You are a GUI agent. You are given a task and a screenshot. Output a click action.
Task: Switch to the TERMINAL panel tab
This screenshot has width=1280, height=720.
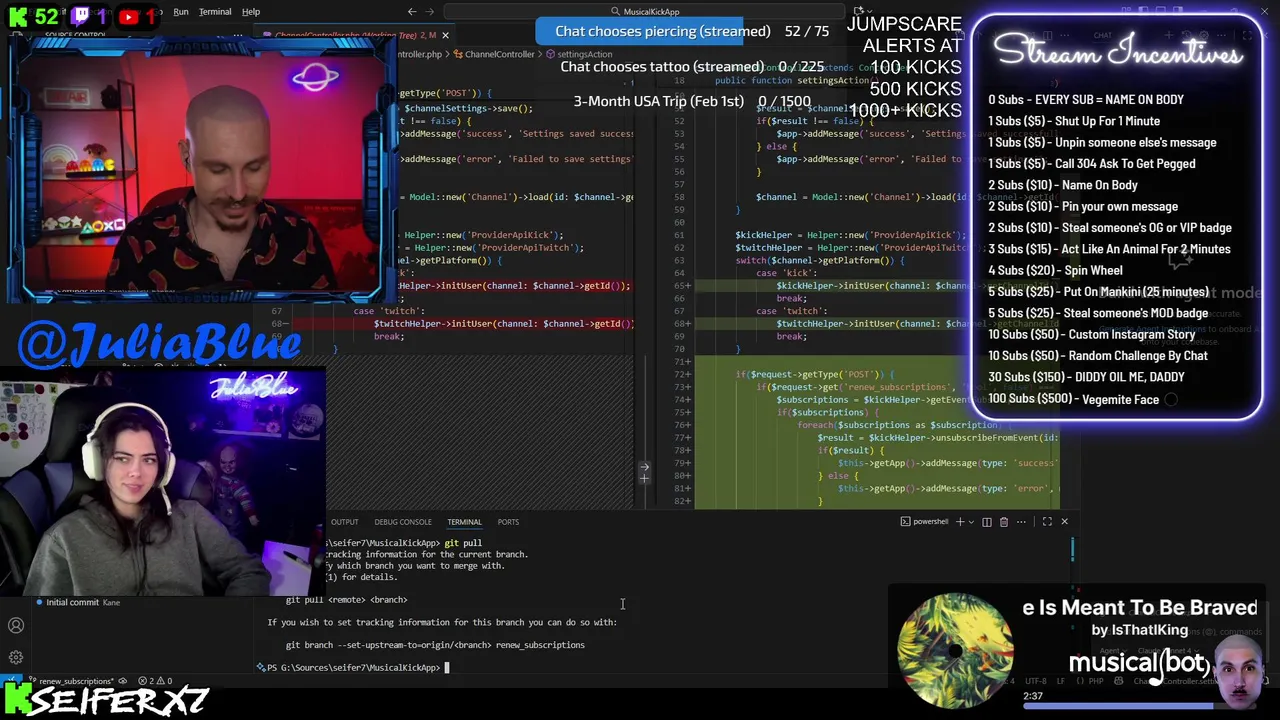point(464,522)
